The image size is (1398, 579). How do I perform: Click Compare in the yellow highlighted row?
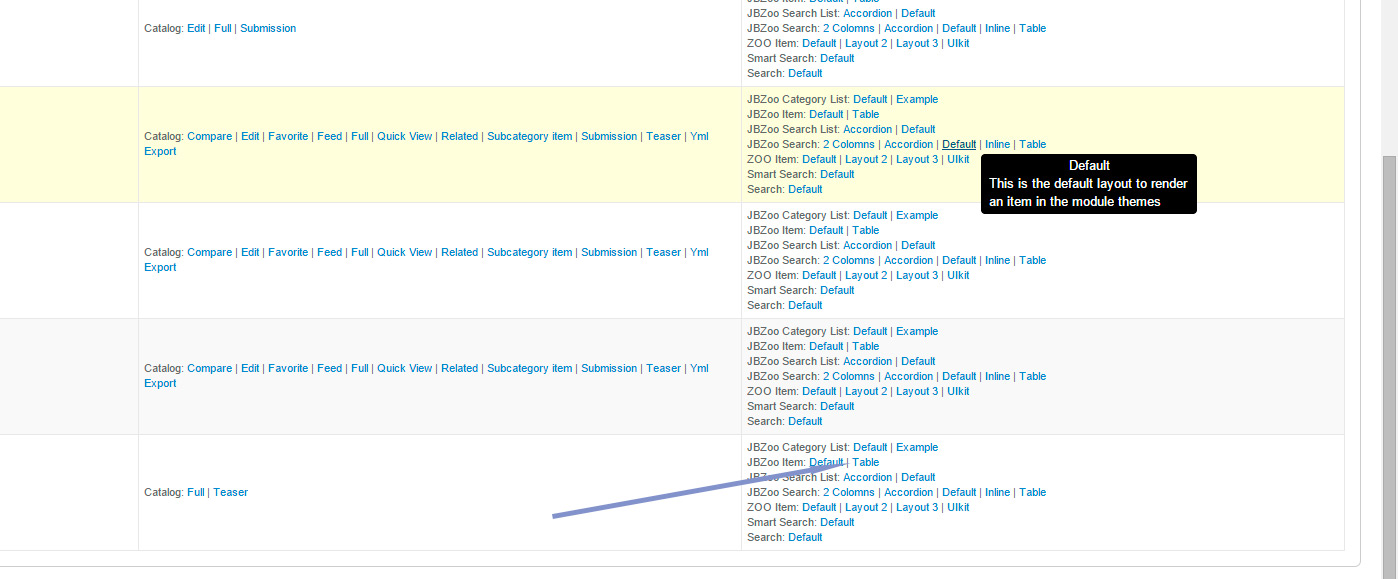[209, 136]
